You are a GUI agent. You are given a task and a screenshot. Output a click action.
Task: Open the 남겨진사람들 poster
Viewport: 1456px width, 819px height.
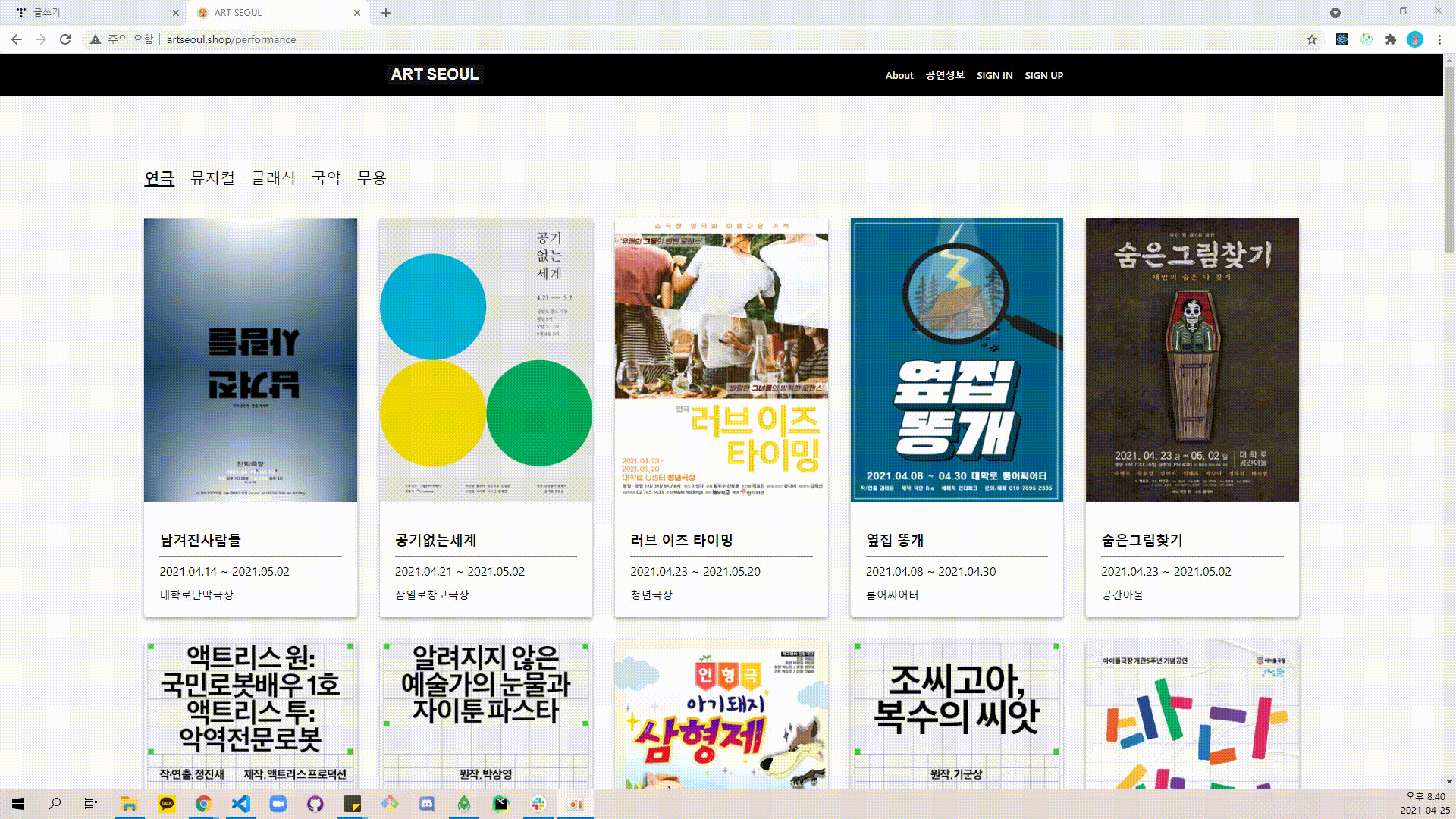tap(250, 360)
